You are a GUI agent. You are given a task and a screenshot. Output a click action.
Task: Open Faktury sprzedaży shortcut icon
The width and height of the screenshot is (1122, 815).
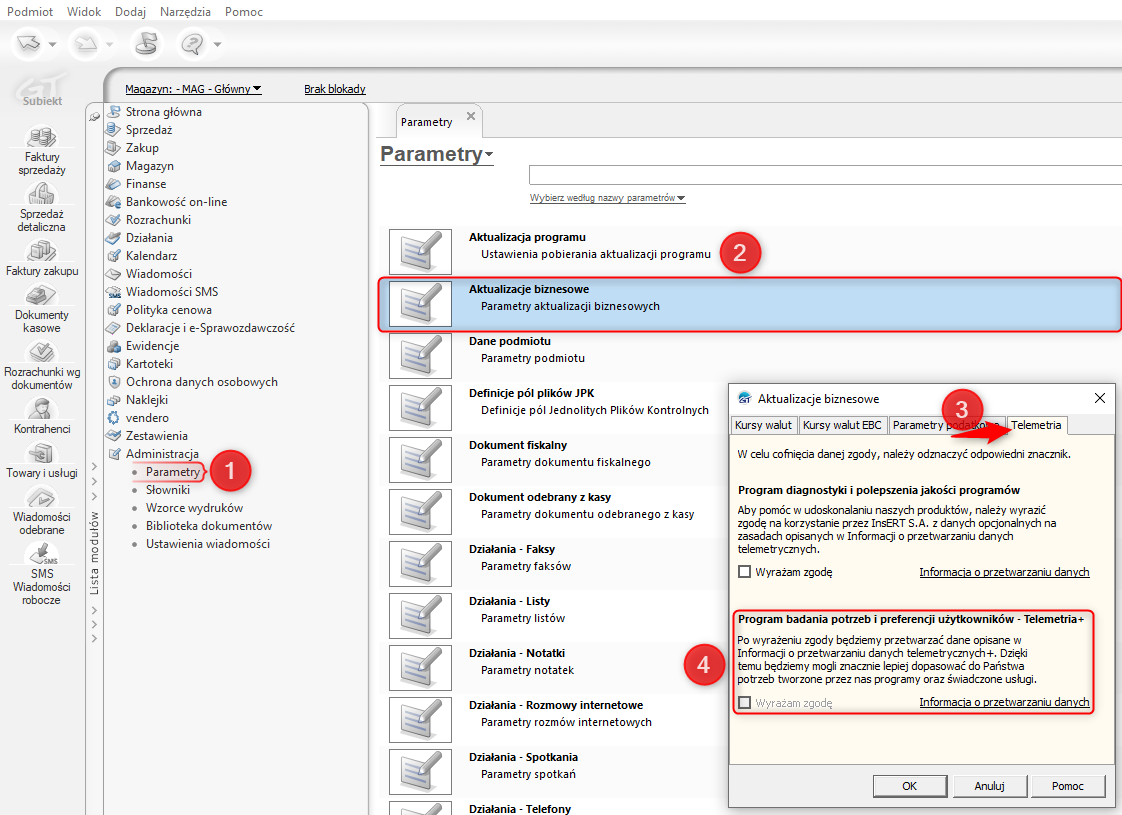pos(42,137)
